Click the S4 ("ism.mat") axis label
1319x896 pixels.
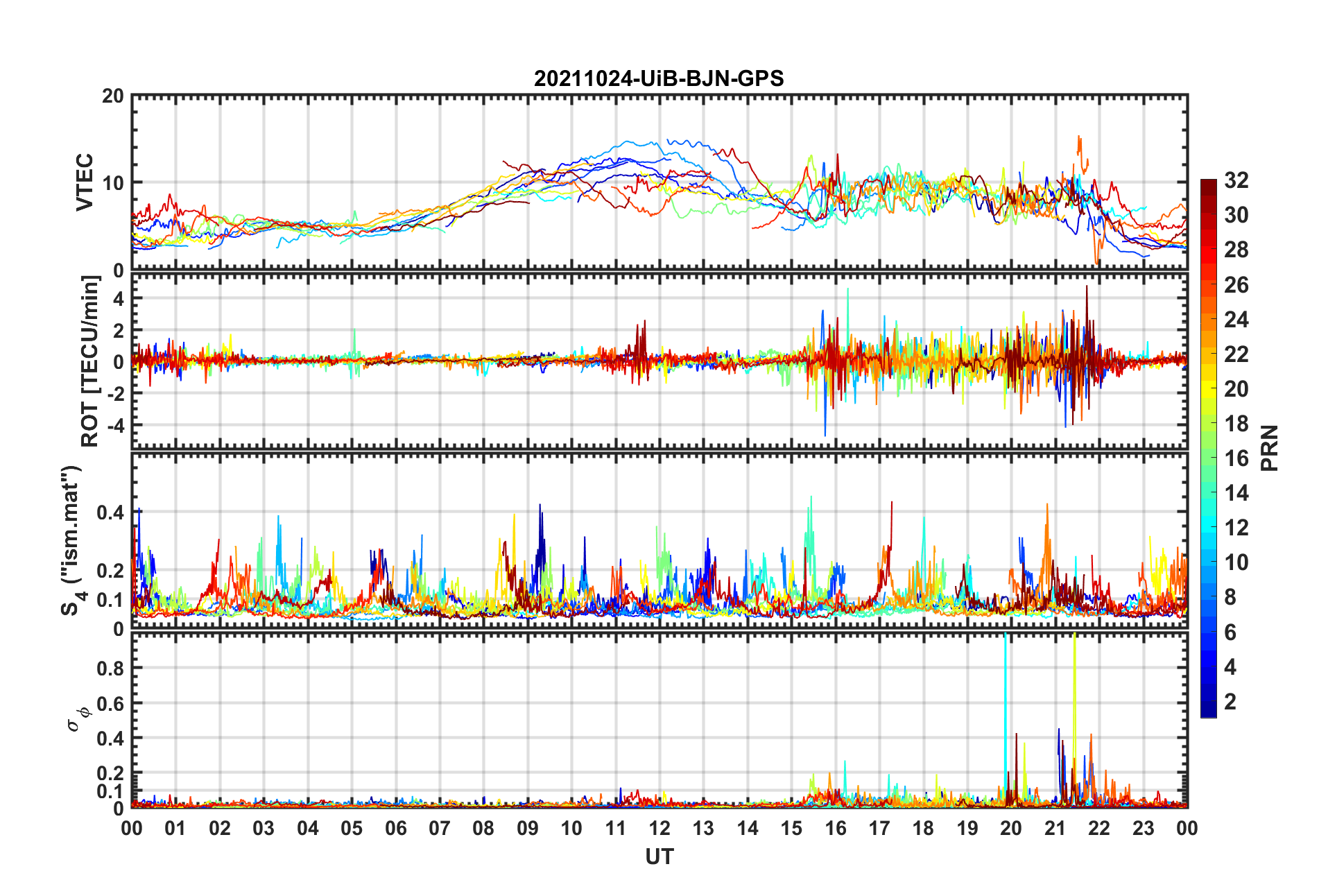pyautogui.click(x=72, y=541)
